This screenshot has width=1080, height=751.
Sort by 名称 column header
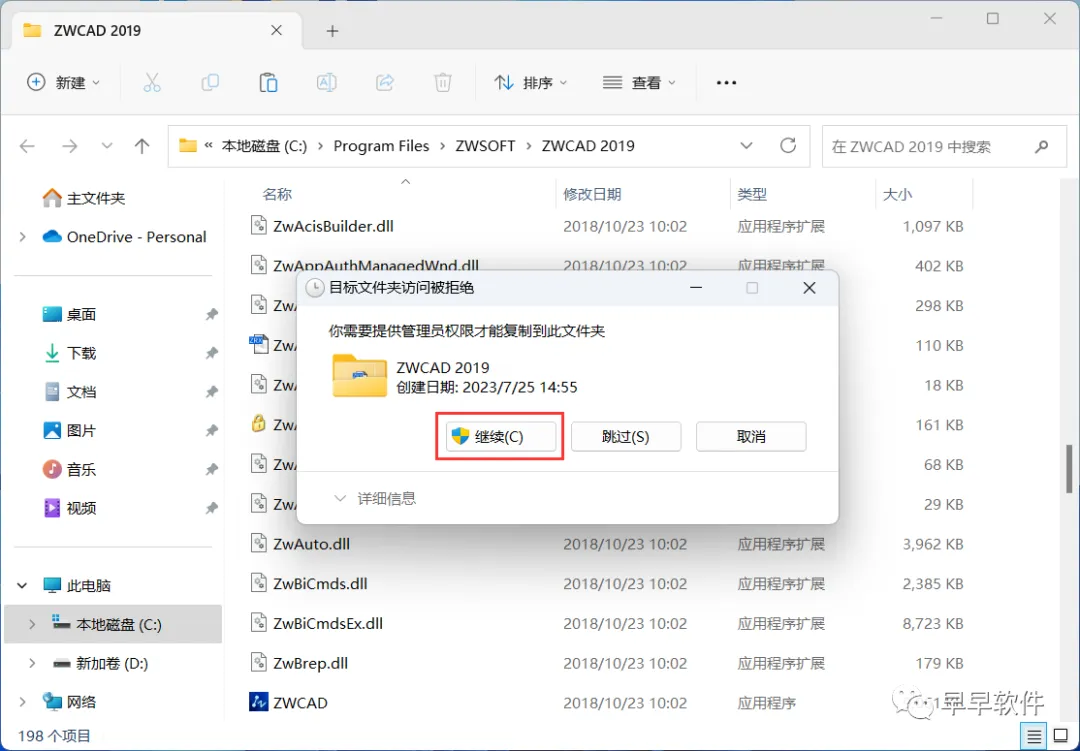coord(277,194)
